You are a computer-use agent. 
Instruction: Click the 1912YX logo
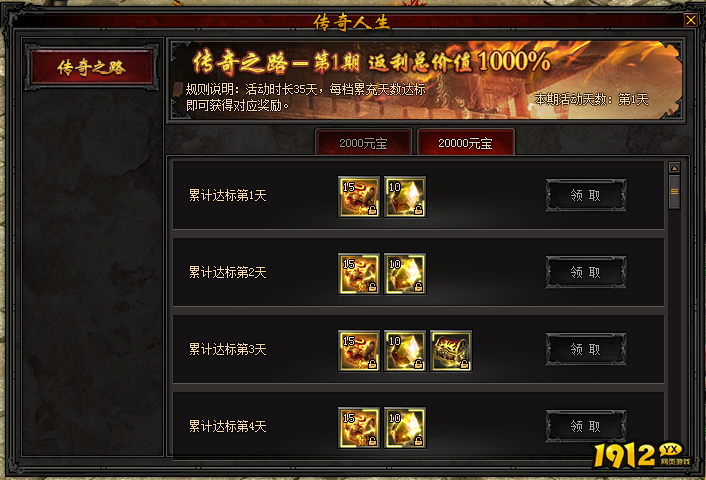tap(641, 455)
